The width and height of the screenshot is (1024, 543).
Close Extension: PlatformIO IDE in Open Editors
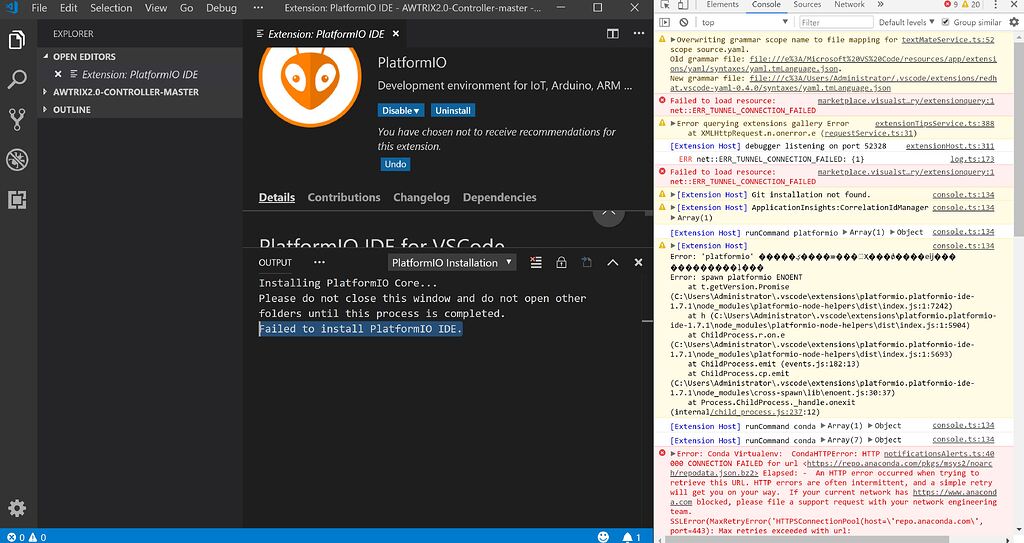58,74
